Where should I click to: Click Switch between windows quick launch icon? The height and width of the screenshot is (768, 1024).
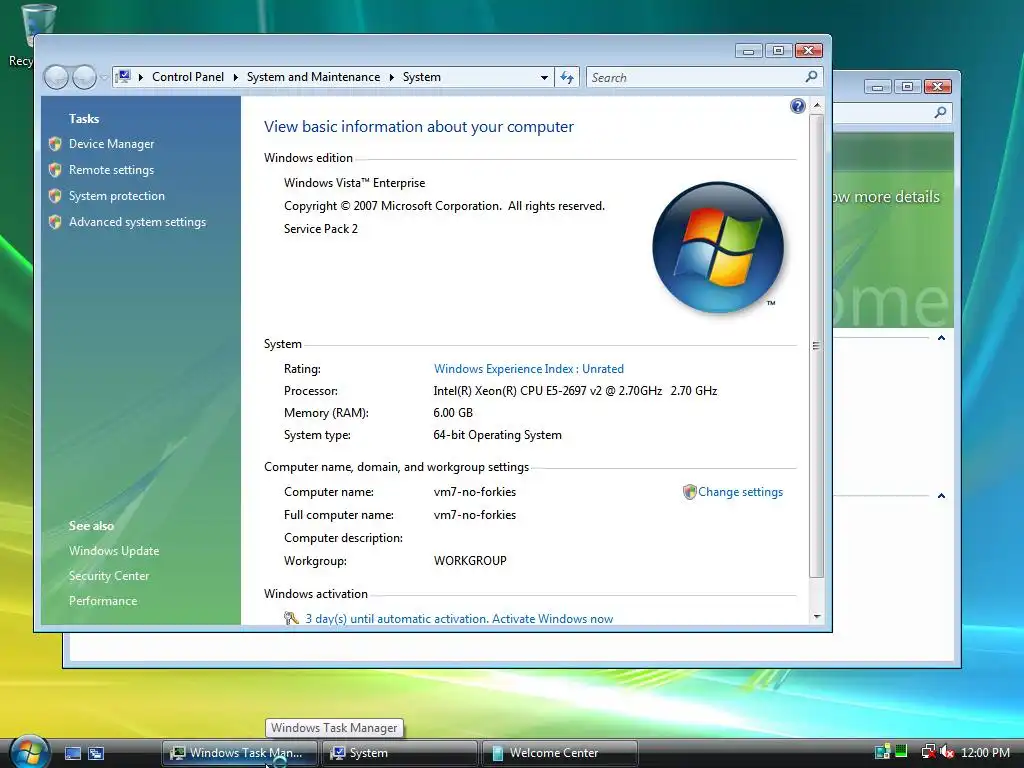[x=96, y=753]
